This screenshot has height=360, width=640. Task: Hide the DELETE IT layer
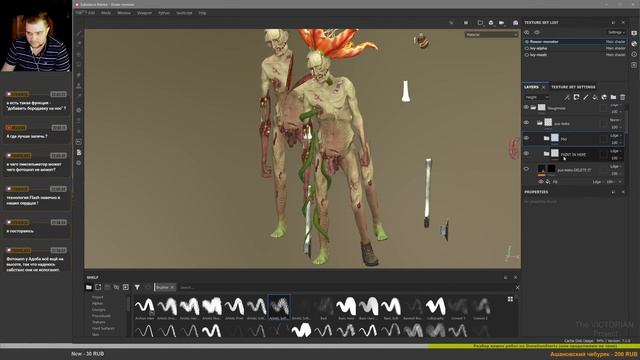tap(526, 169)
